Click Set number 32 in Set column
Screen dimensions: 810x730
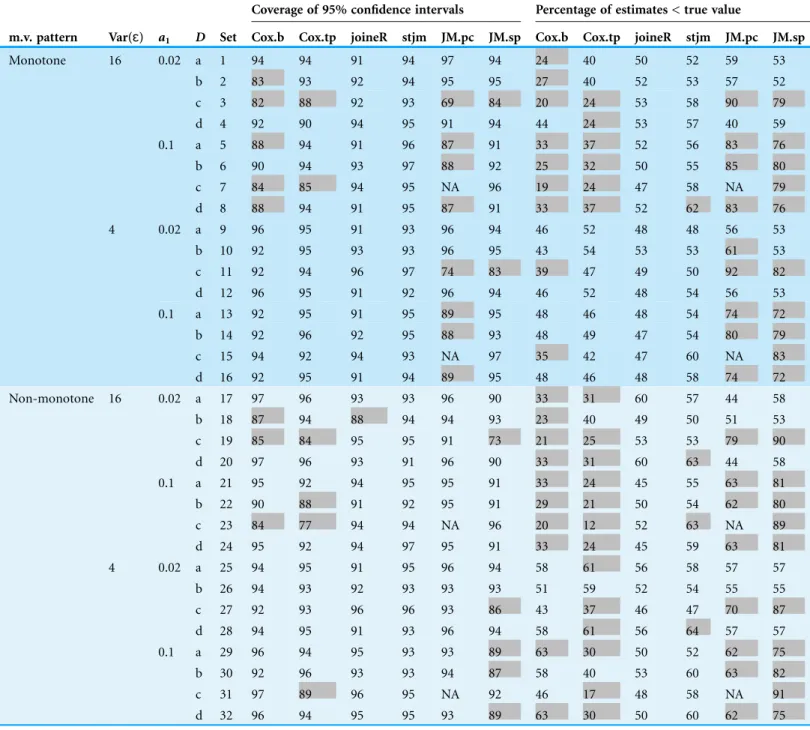(x=226, y=716)
